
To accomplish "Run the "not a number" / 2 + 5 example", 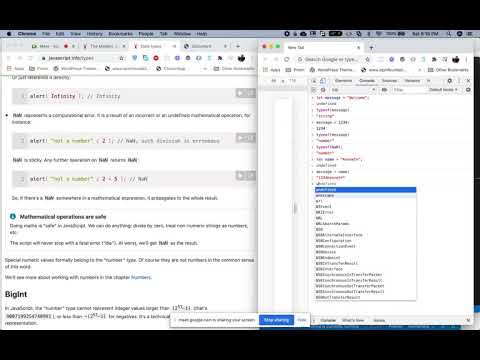I will click(241, 175).
